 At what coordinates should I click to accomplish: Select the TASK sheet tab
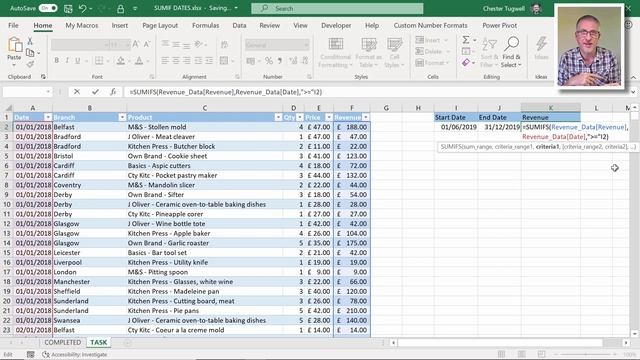pyautogui.click(x=98, y=342)
